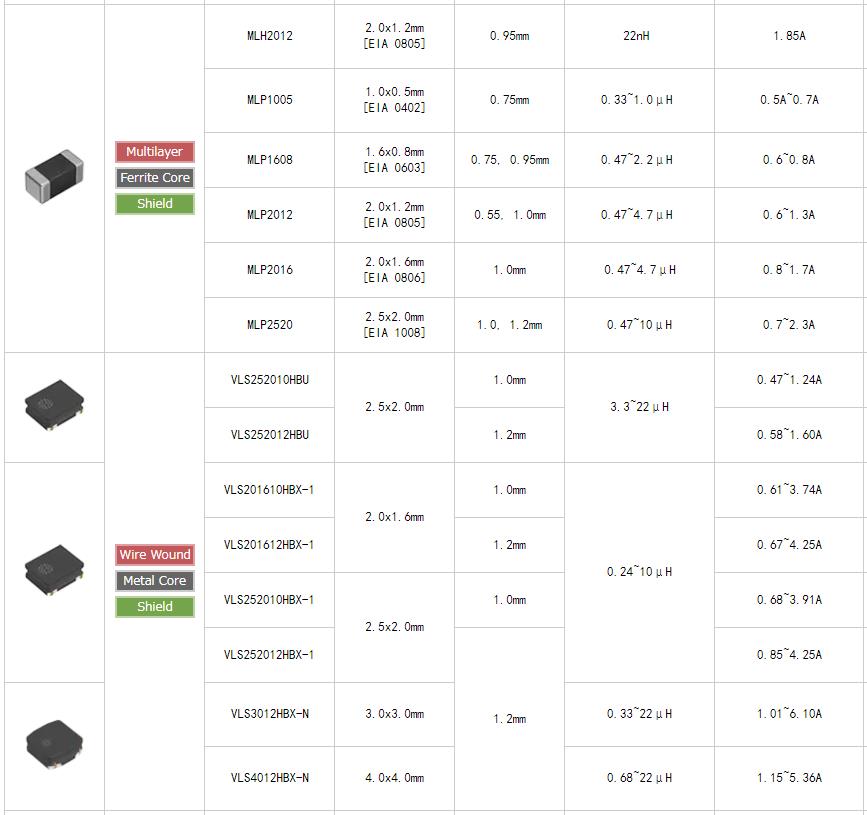Click the MLP2520 part name
867x815 pixels.
(270, 325)
